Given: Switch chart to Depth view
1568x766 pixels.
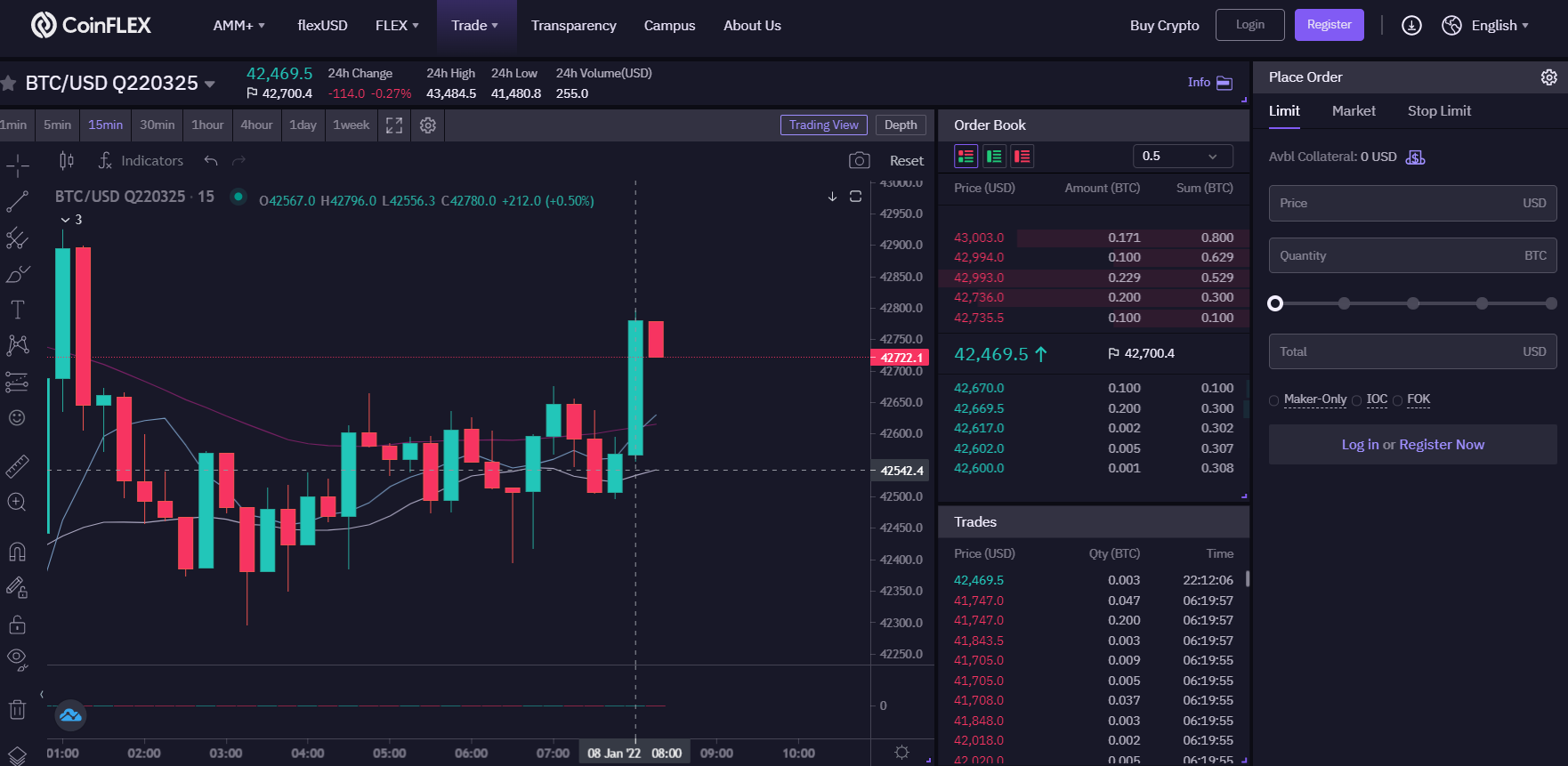Looking at the screenshot, I should click(901, 125).
